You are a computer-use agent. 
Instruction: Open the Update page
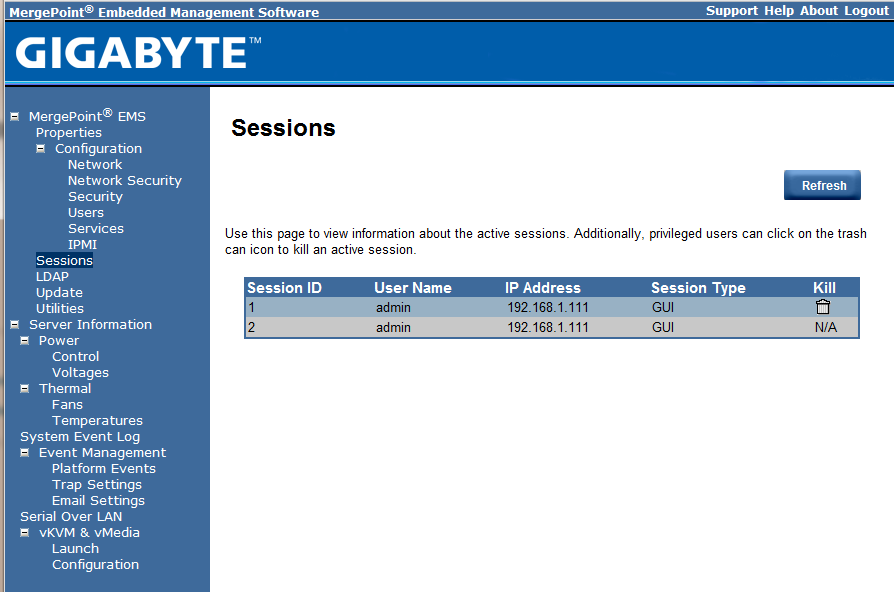(59, 292)
